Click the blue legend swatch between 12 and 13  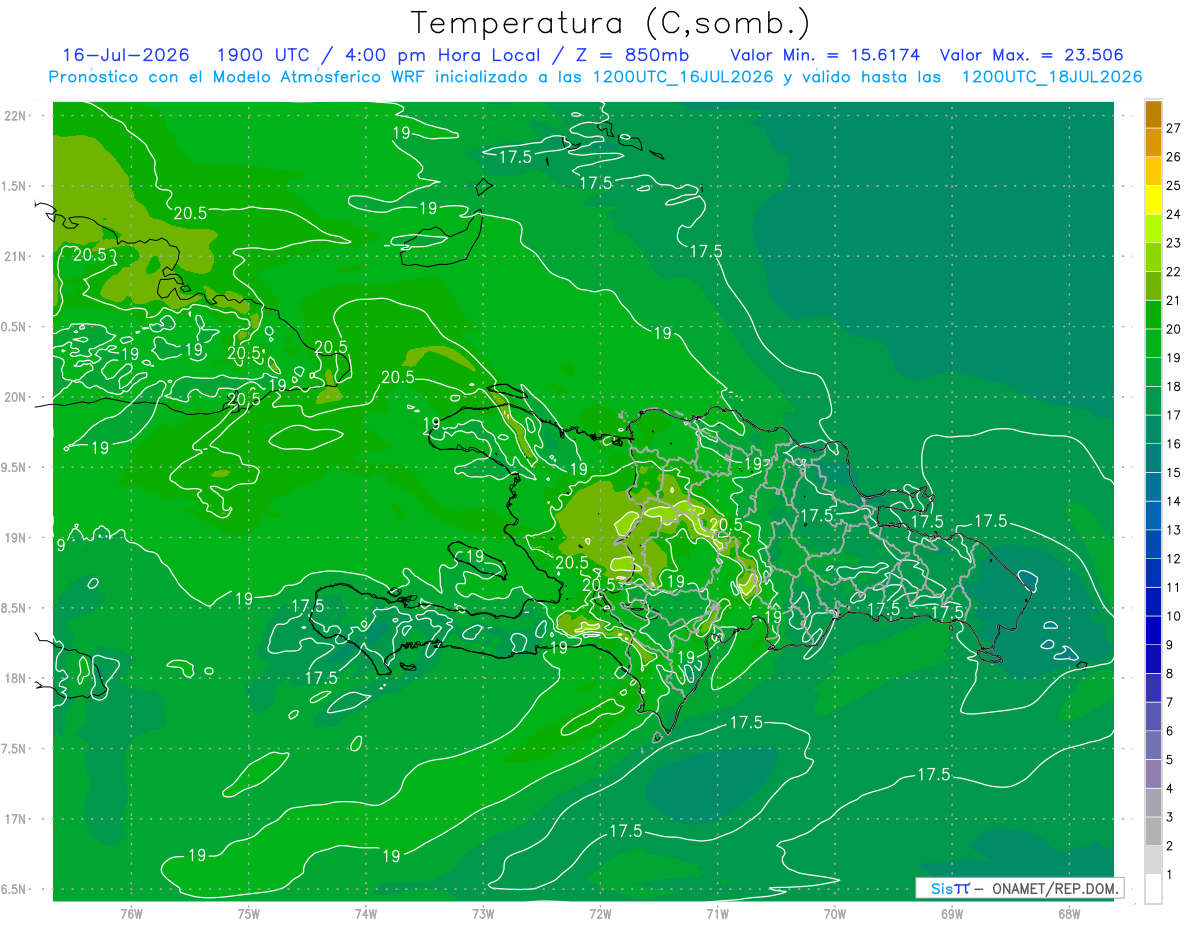pos(1153,544)
